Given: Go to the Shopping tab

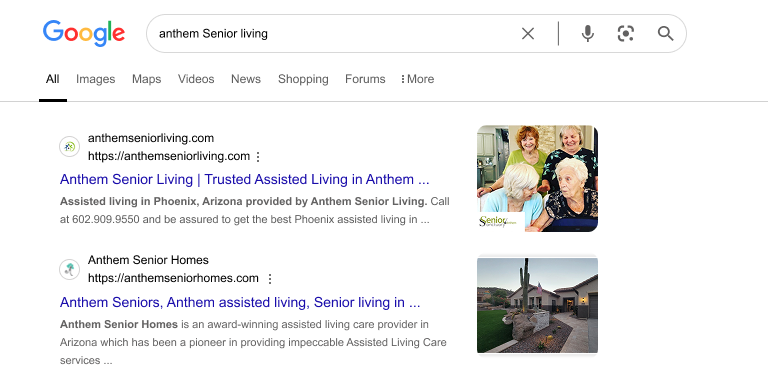Looking at the screenshot, I should pos(303,79).
